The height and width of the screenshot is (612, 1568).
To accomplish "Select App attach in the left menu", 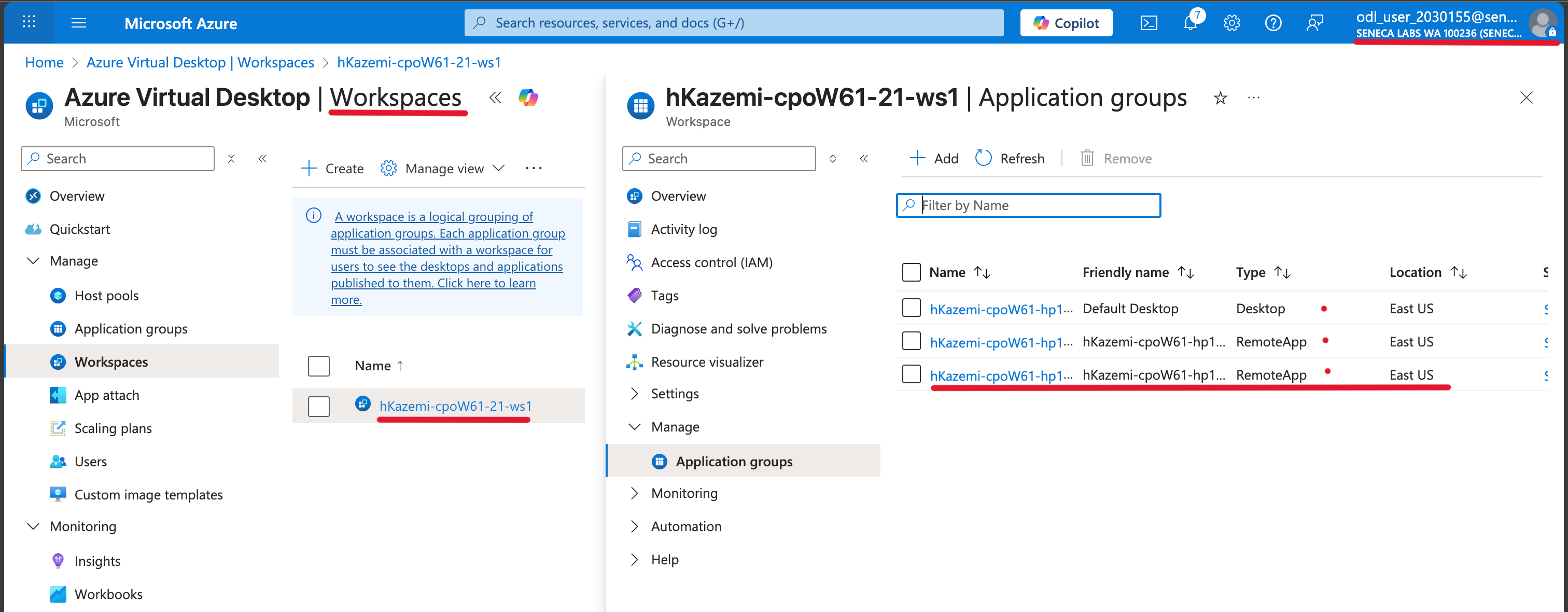I will 106,395.
